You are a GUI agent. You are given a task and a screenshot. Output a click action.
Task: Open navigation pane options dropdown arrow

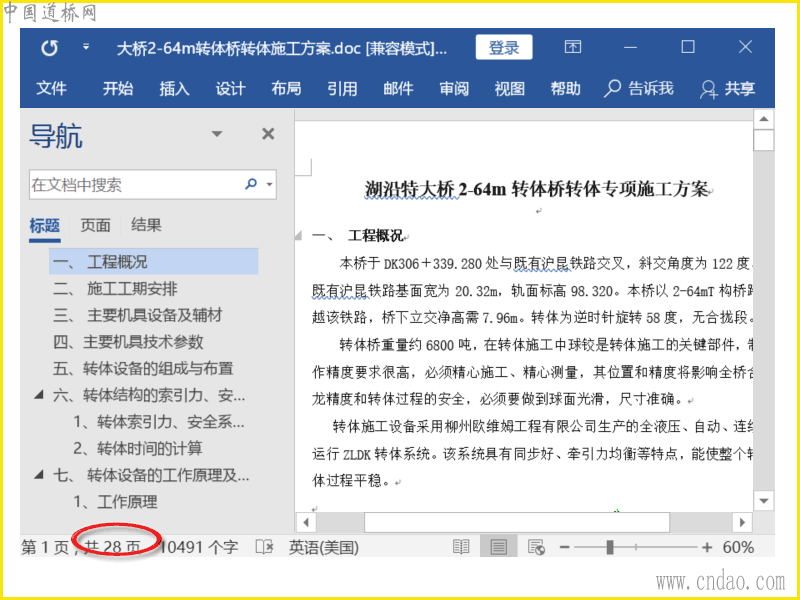(217, 134)
